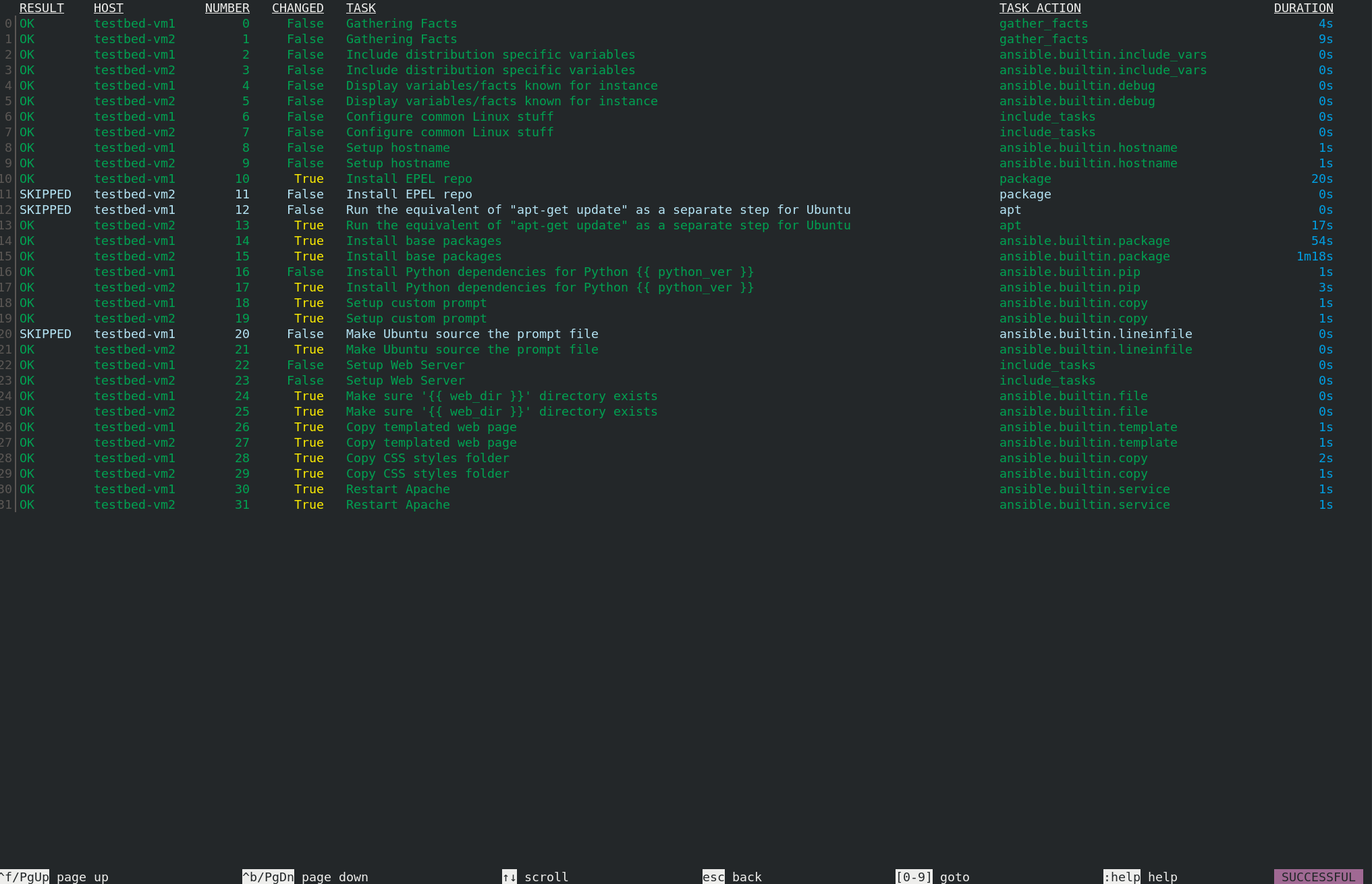This screenshot has height=884, width=1372.
Task: Select skipped row 20 Make Ubuntu source prompt
Action: tap(472, 334)
